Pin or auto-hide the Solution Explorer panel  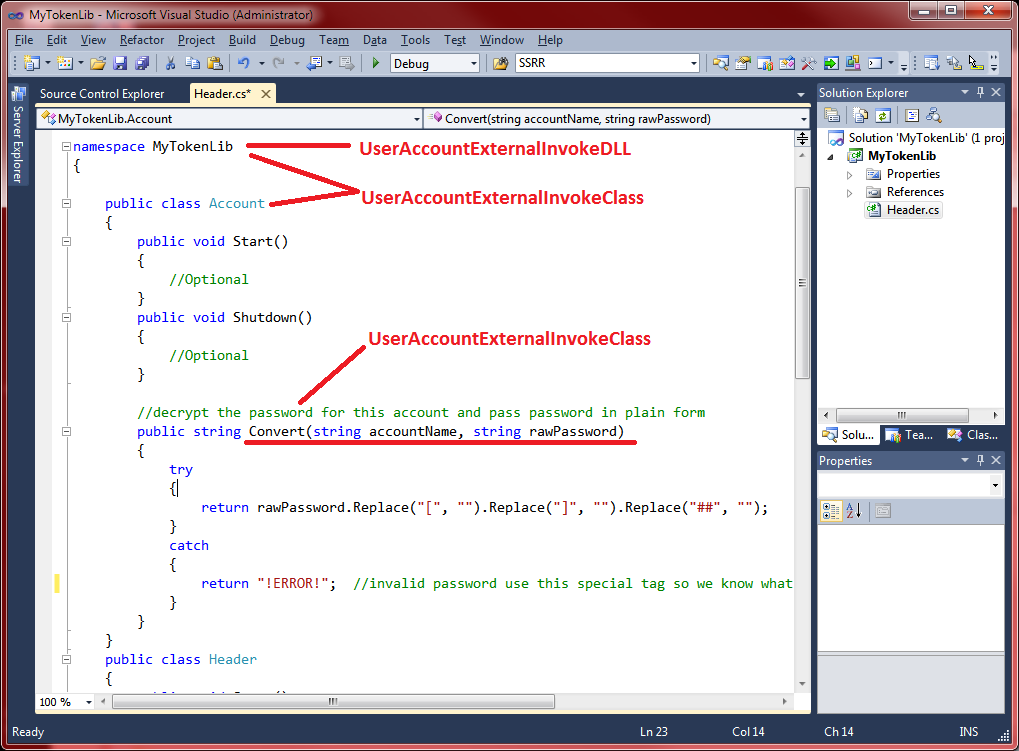tap(981, 92)
